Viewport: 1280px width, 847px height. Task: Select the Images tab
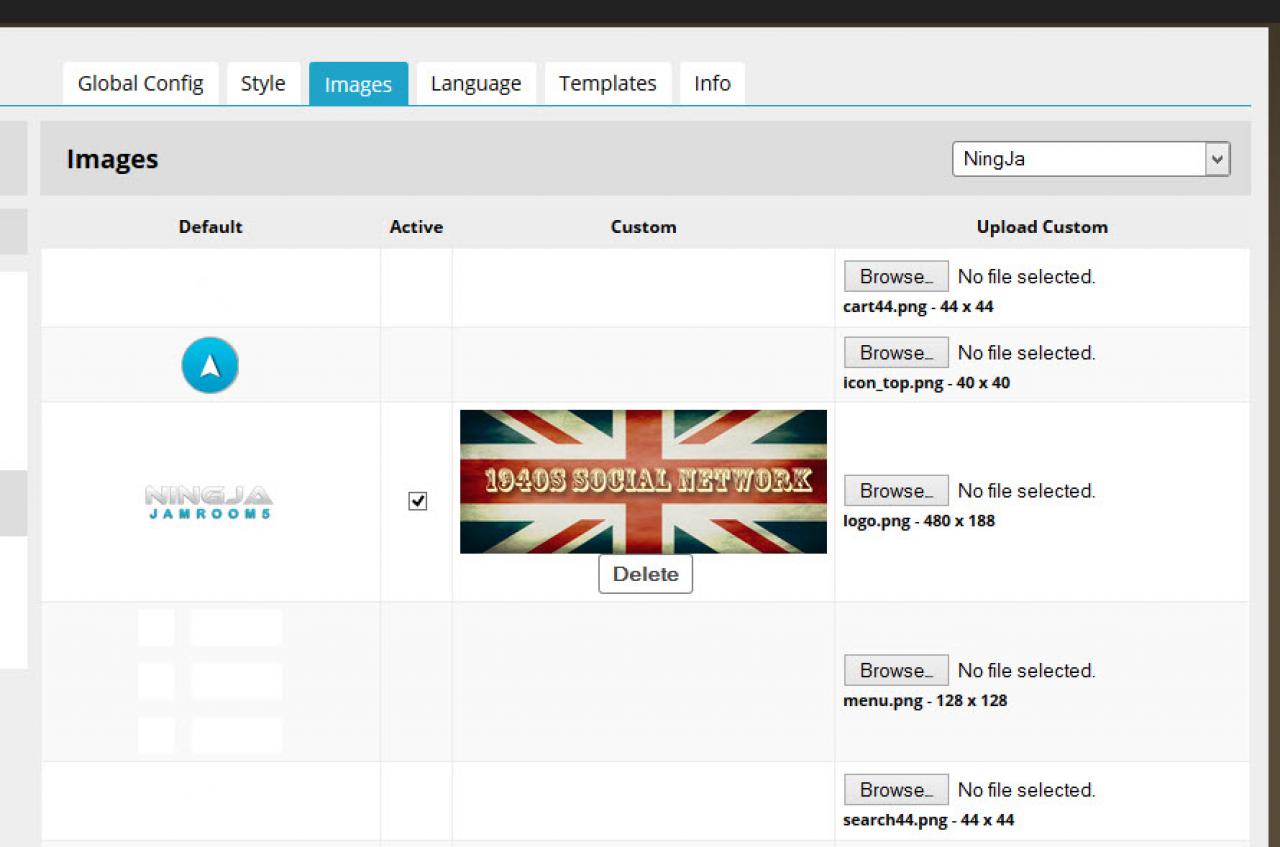pyautogui.click(x=358, y=85)
